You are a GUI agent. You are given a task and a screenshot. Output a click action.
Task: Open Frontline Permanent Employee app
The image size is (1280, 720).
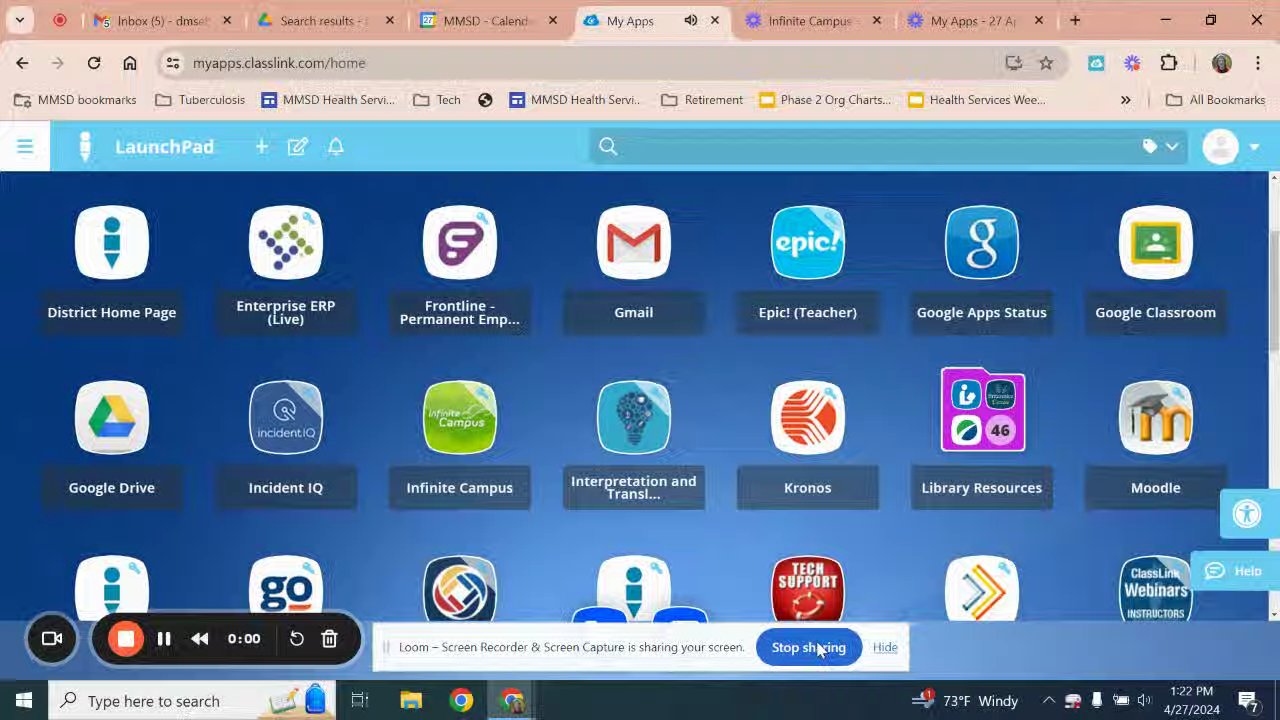460,243
